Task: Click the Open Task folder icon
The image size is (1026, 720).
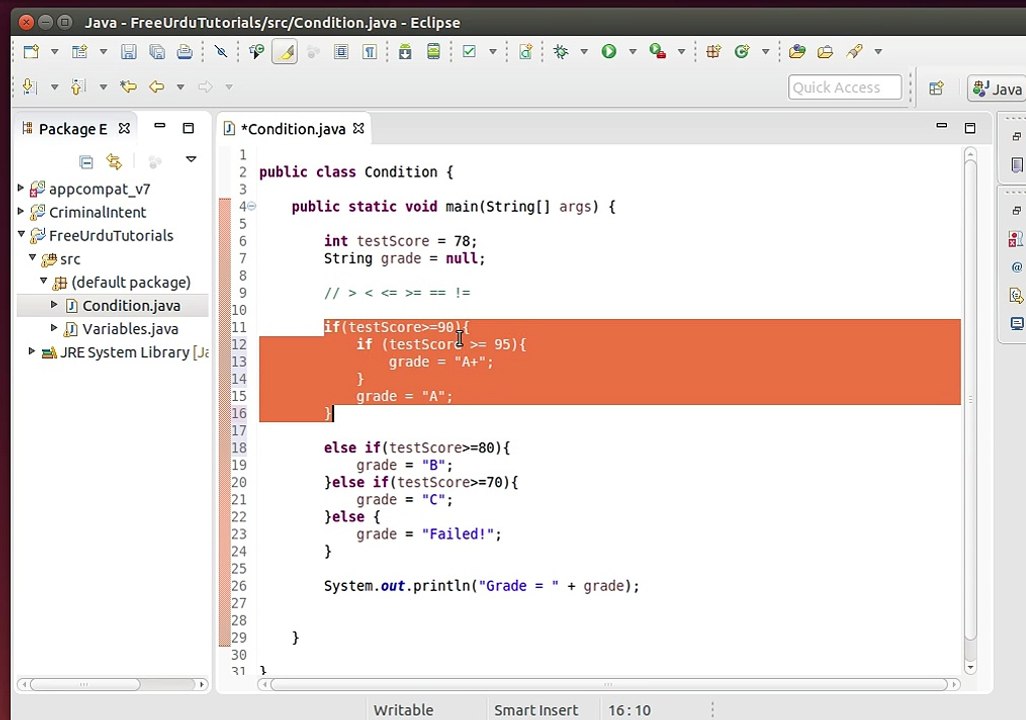Action: tap(825, 51)
